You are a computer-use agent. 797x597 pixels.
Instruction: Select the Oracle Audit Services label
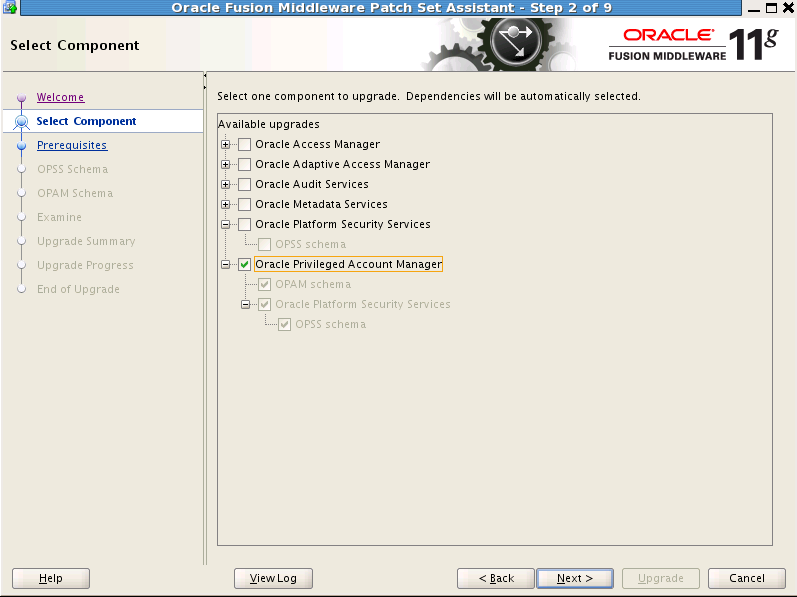[x=312, y=184]
